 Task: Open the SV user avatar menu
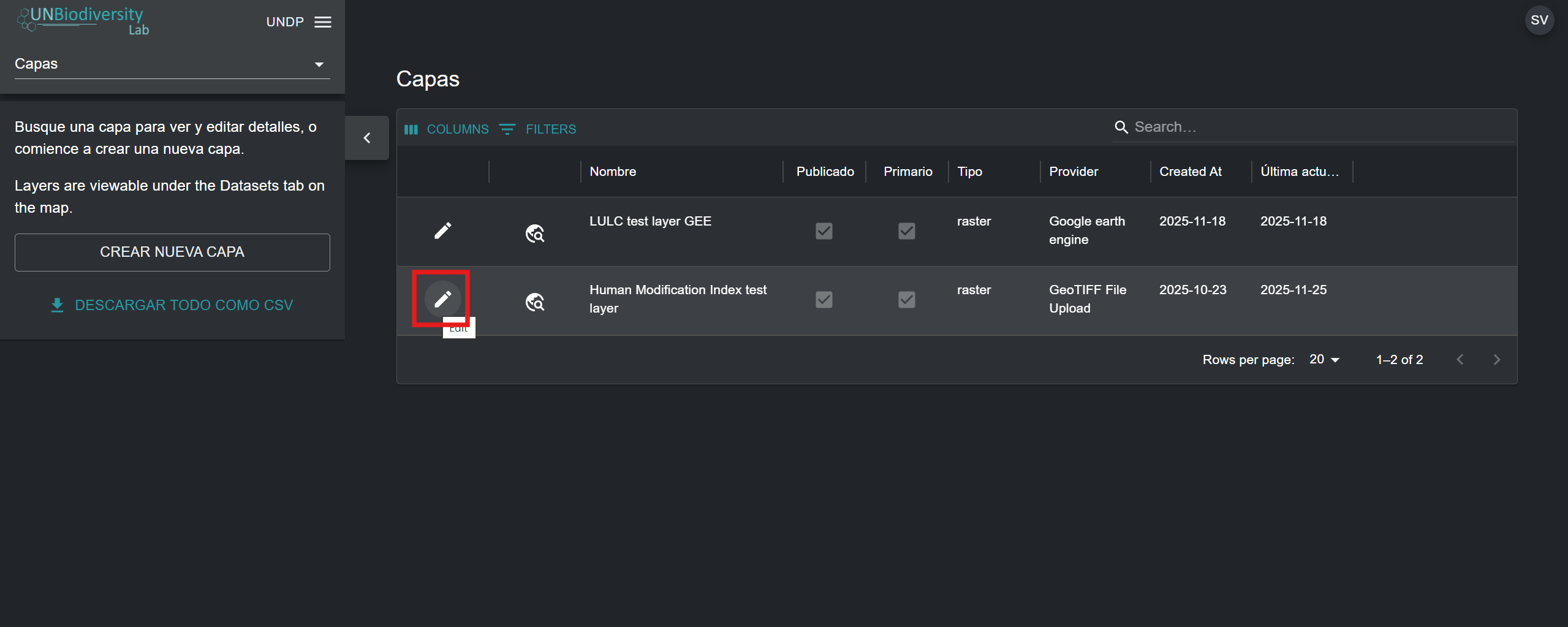click(x=1539, y=21)
